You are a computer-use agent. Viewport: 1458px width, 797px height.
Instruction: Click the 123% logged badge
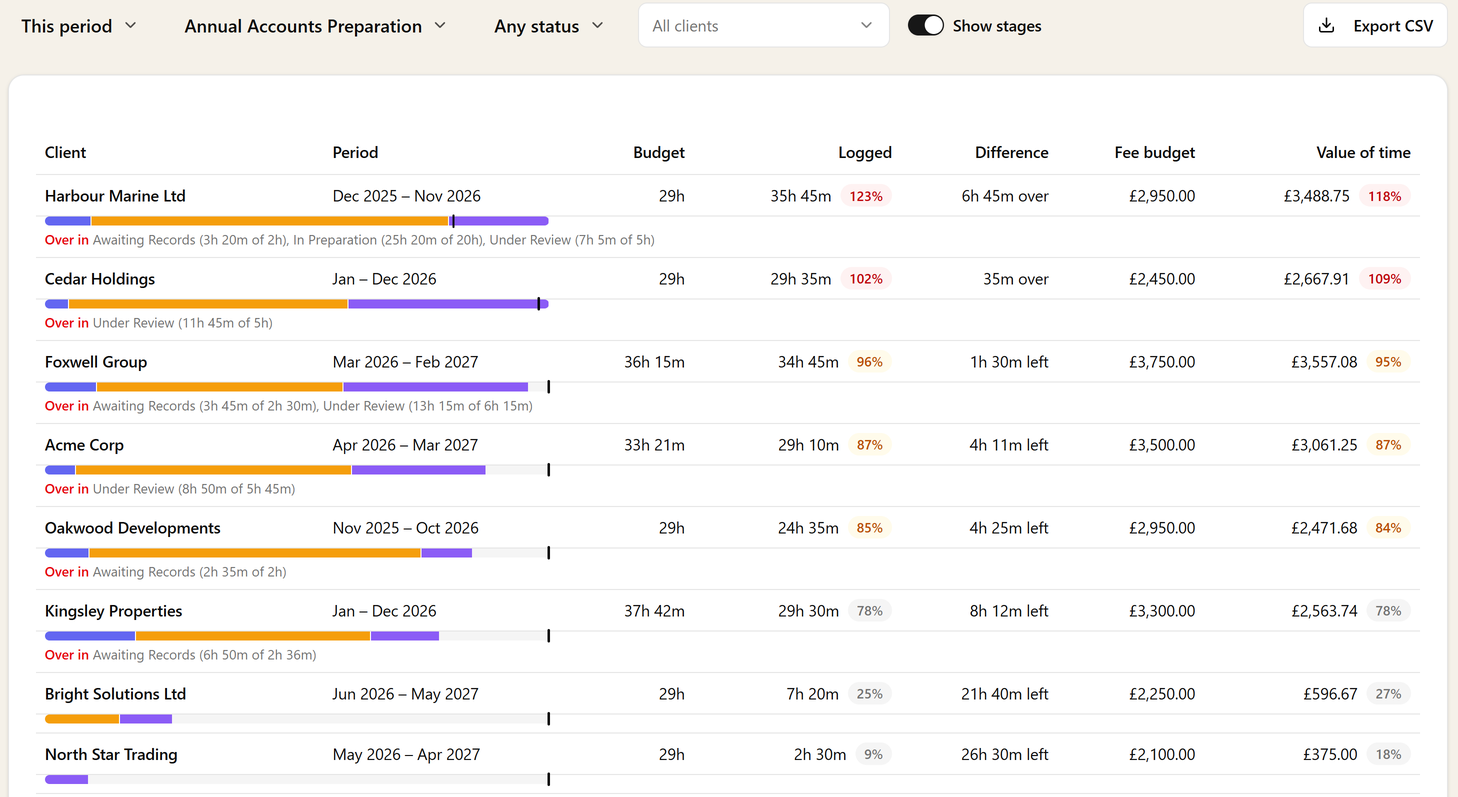(866, 196)
